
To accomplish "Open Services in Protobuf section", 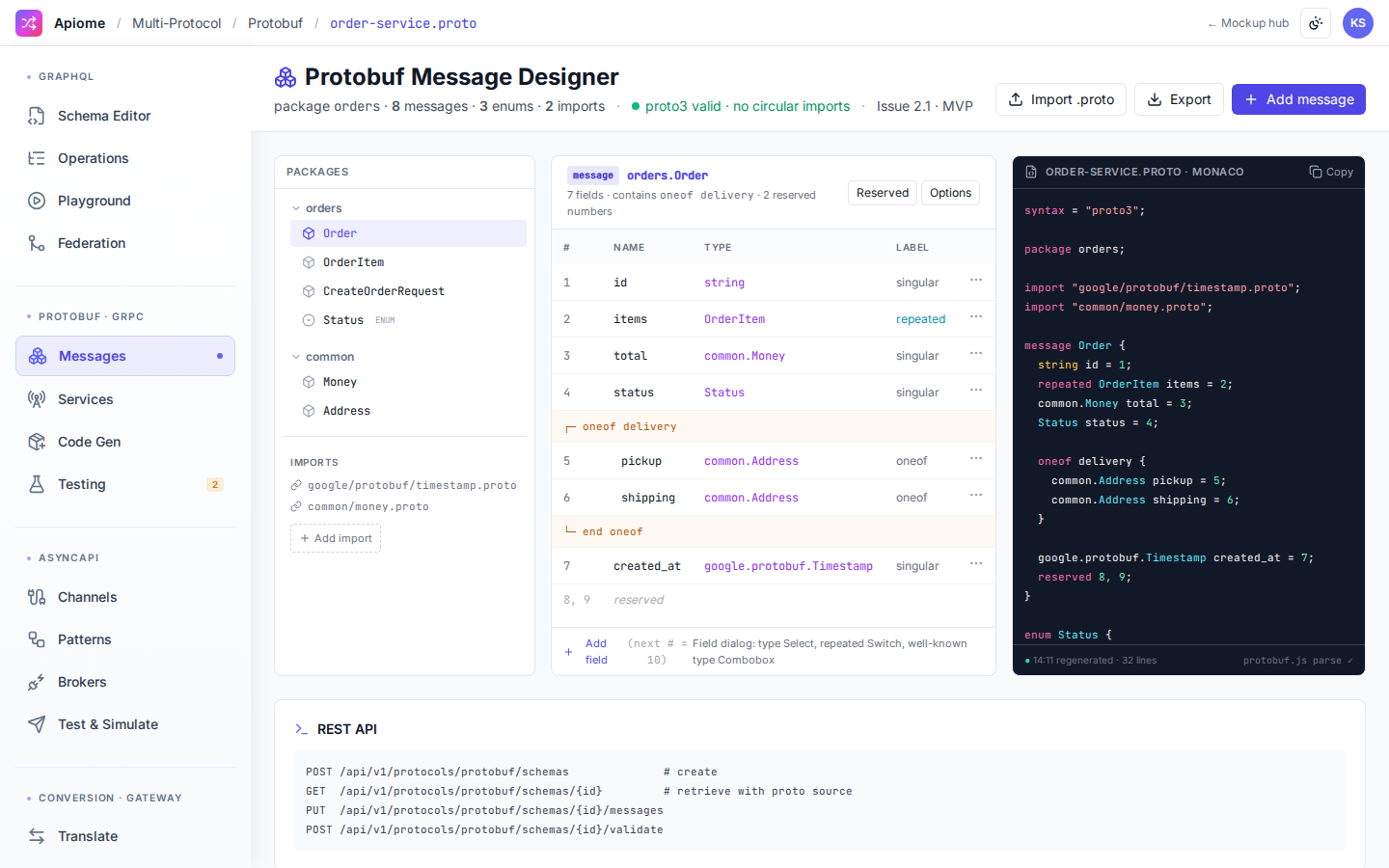I will tap(125, 399).
